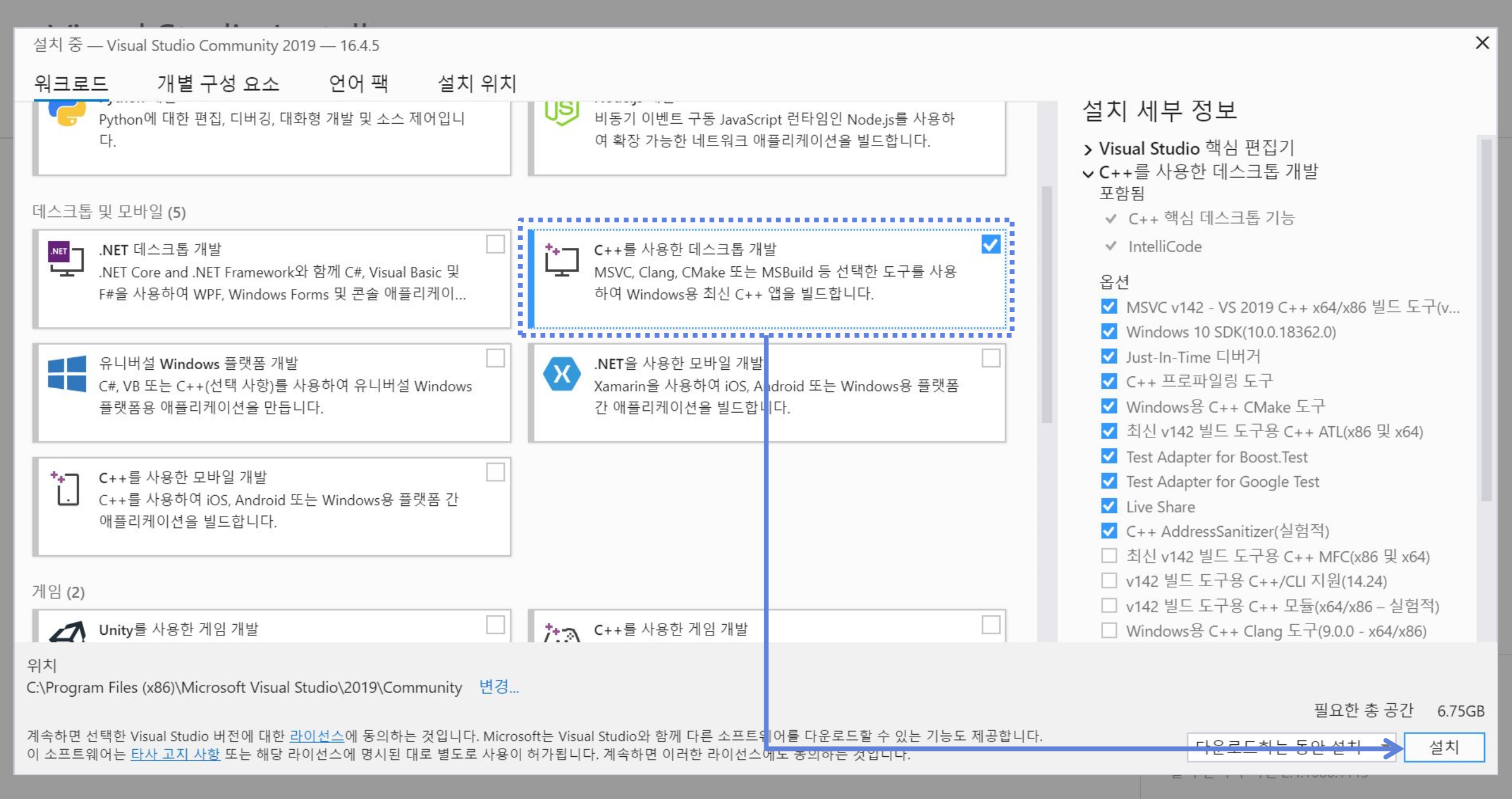Click the Unity game development logo icon

(x=67, y=631)
